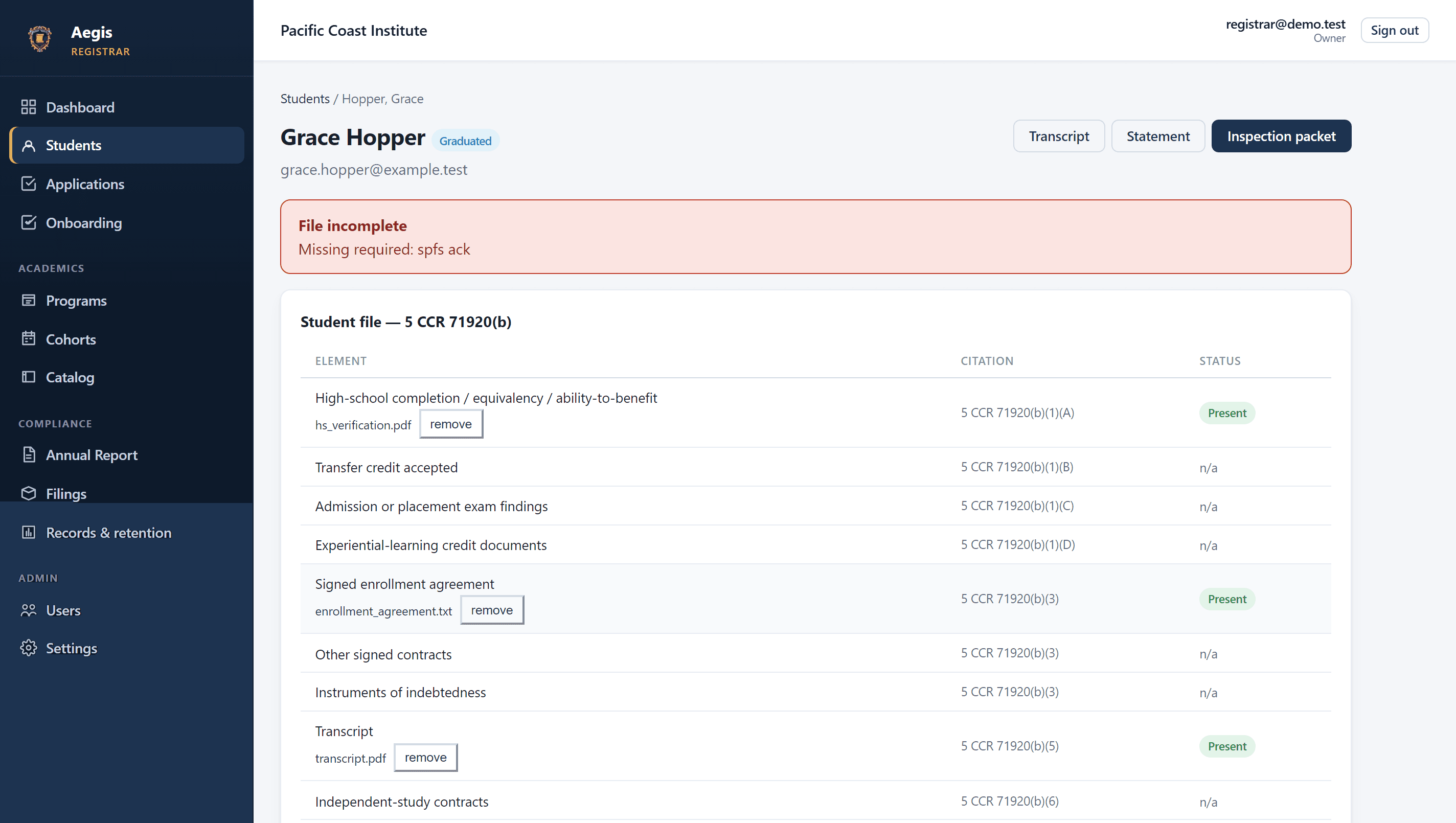The image size is (1456, 823).
Task: Open the Users admin page
Action: point(127,610)
